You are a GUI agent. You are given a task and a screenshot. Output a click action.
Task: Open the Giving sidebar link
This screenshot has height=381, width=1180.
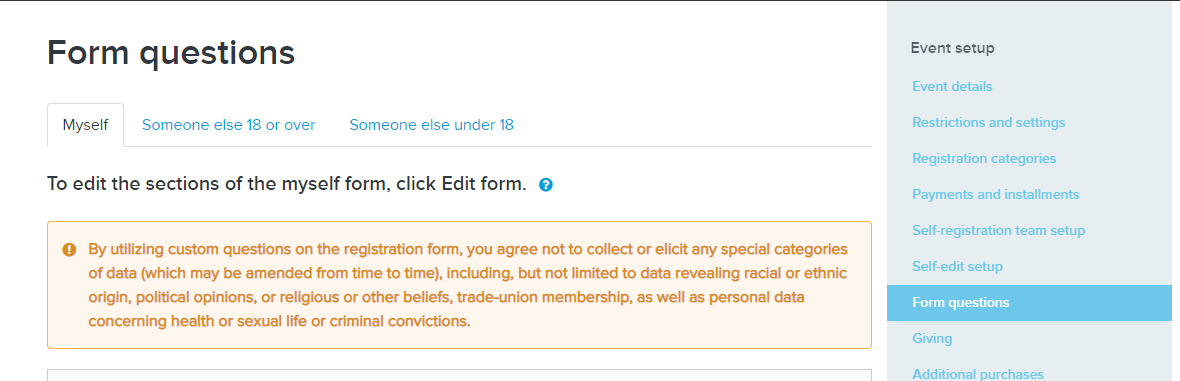coord(932,339)
